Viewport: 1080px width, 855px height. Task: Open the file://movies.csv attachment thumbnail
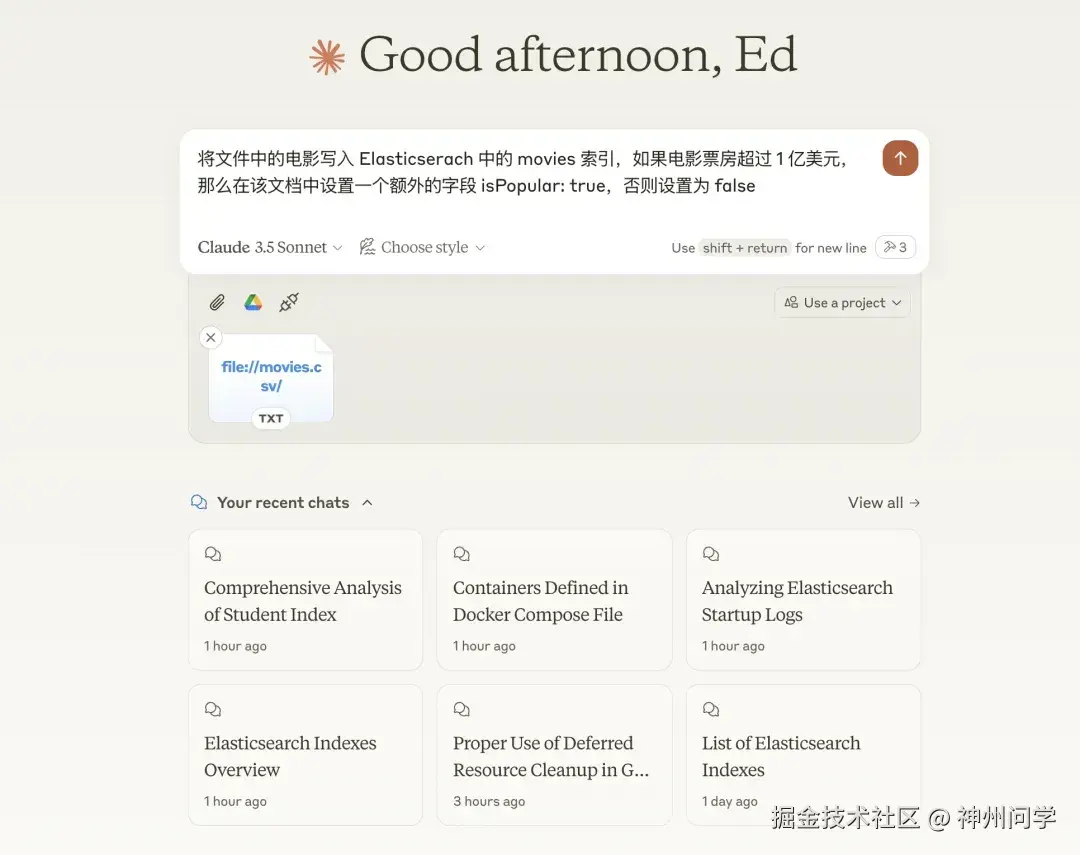271,378
